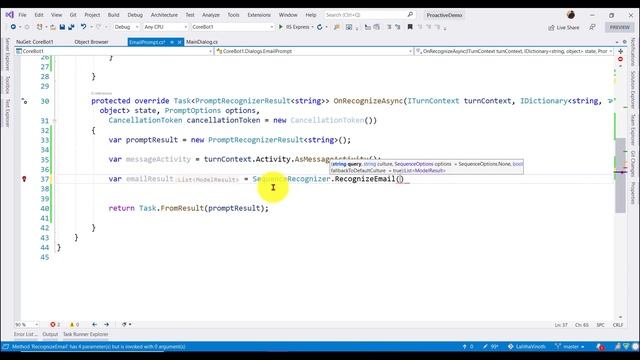Click the feedback icon beside Live Share
This screenshot has width=640, height=360.
tap(592, 27)
